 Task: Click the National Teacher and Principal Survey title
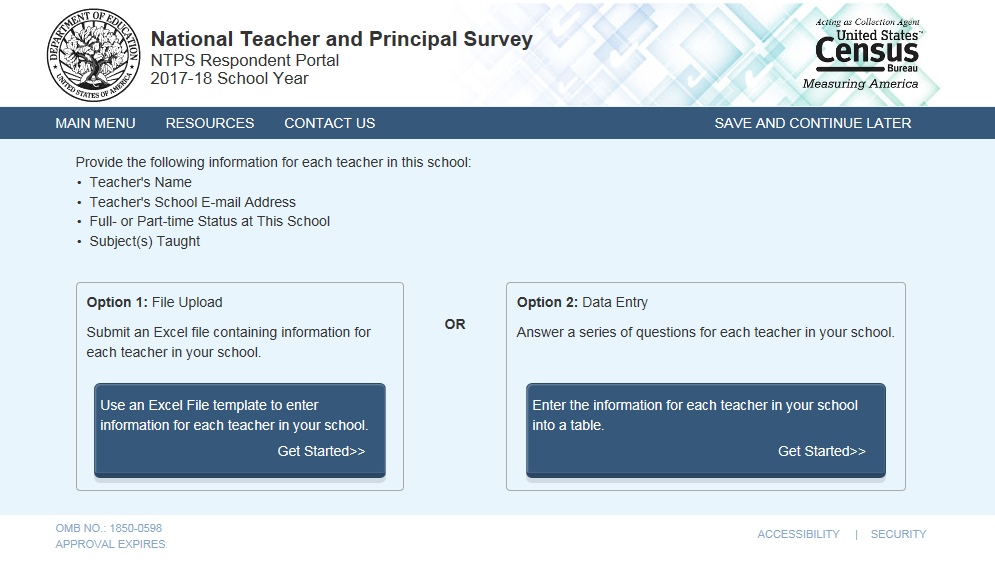pos(342,40)
